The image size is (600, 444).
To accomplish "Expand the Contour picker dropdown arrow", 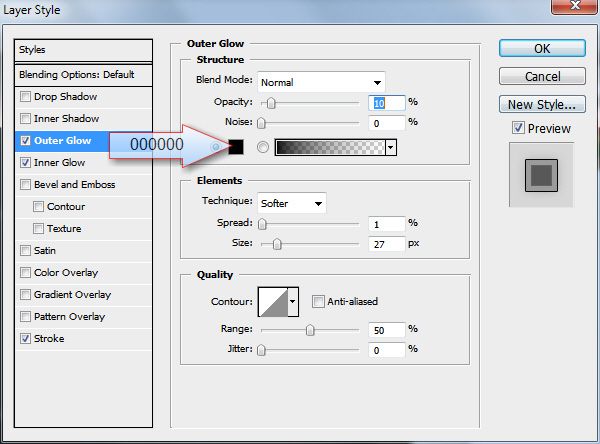I will 293,302.
